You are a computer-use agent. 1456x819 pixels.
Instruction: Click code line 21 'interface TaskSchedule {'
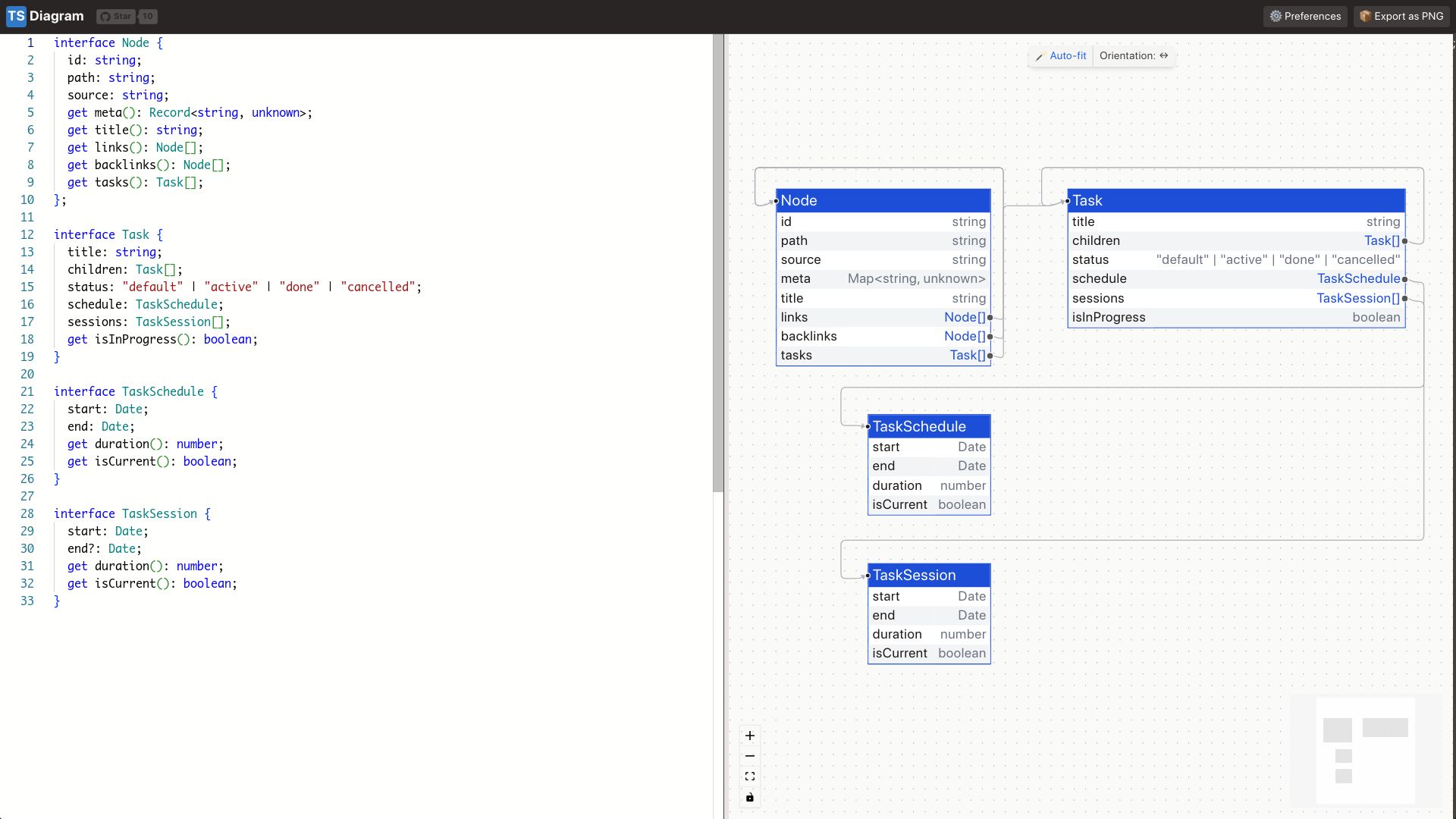(135, 391)
